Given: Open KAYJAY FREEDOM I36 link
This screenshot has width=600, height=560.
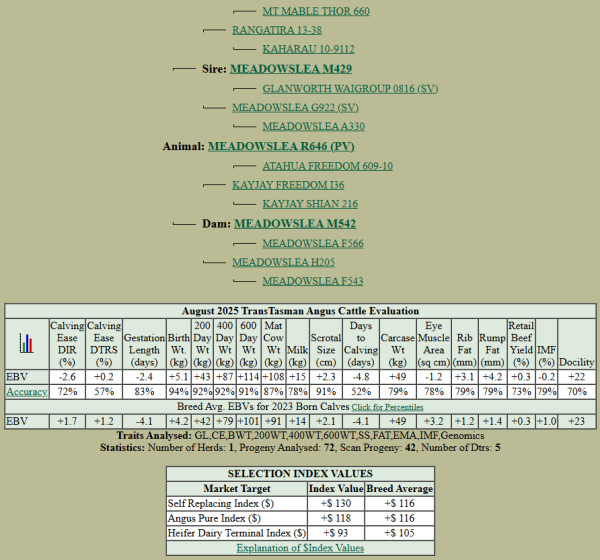Looking at the screenshot, I should (x=288, y=185).
